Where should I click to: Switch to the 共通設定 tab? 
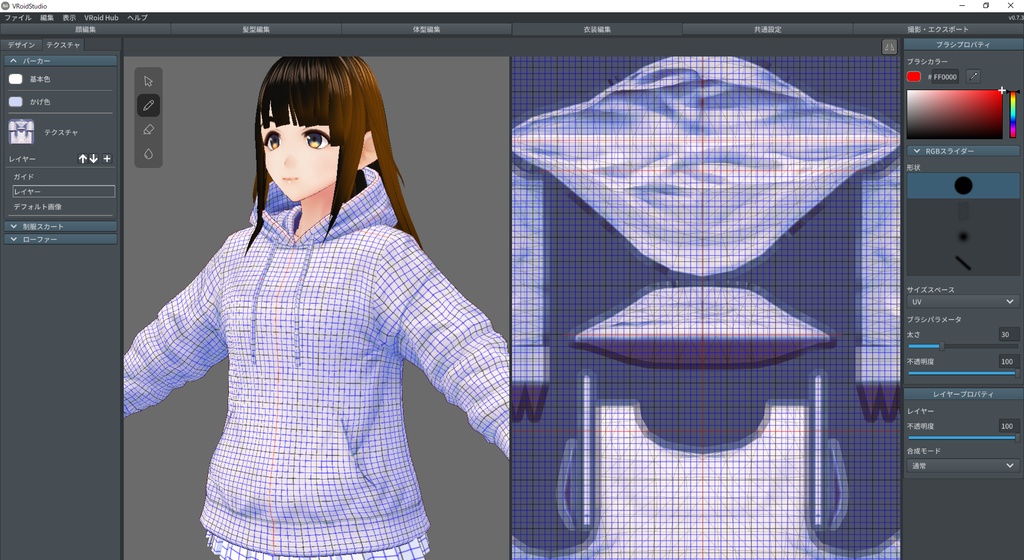[767, 29]
